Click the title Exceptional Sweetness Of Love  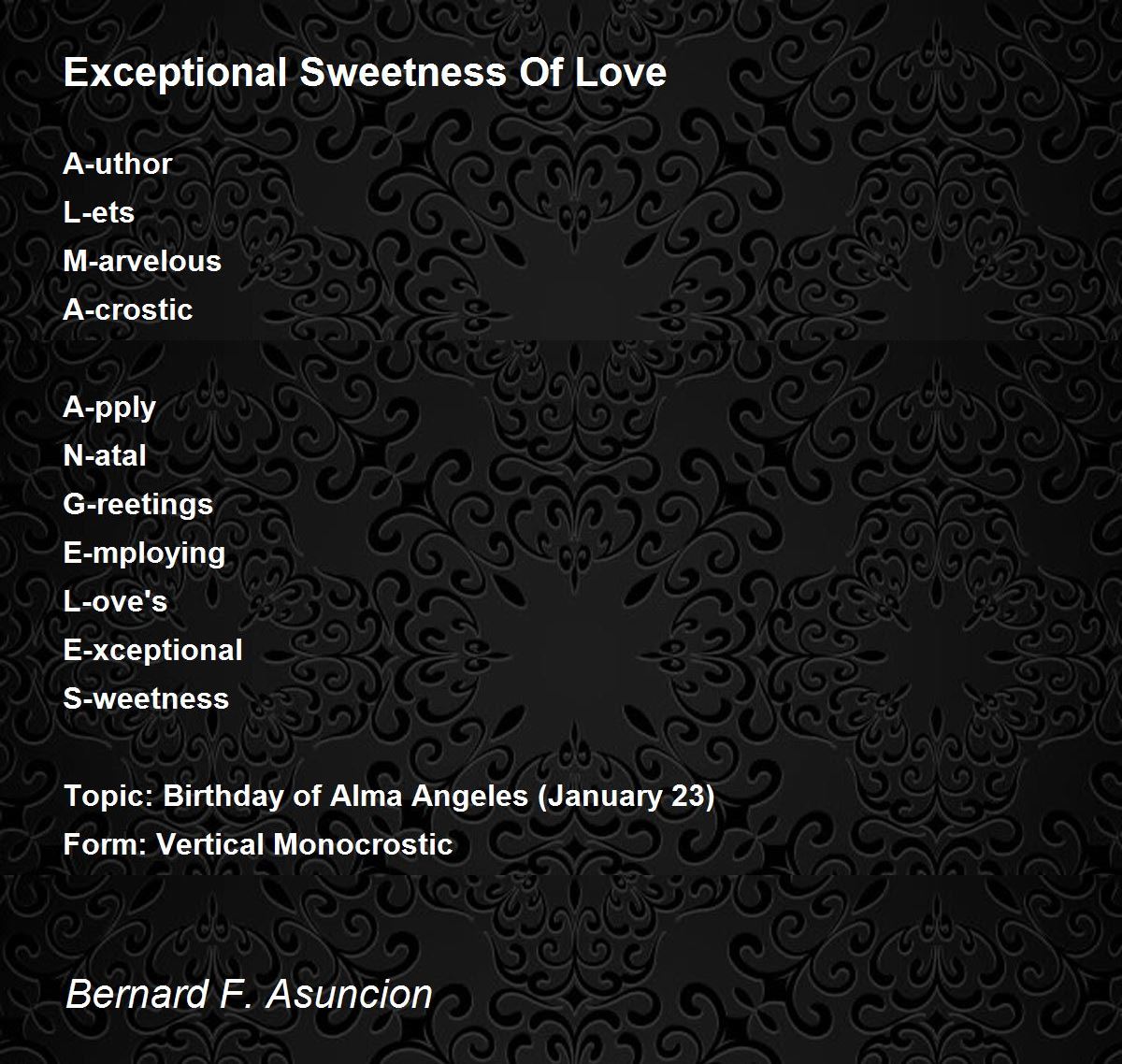click(x=365, y=73)
